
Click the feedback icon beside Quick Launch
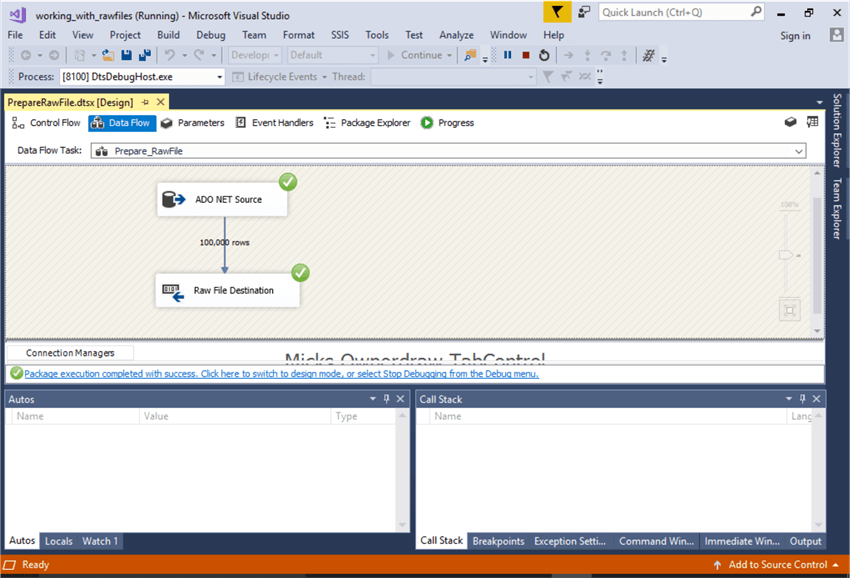[584, 12]
